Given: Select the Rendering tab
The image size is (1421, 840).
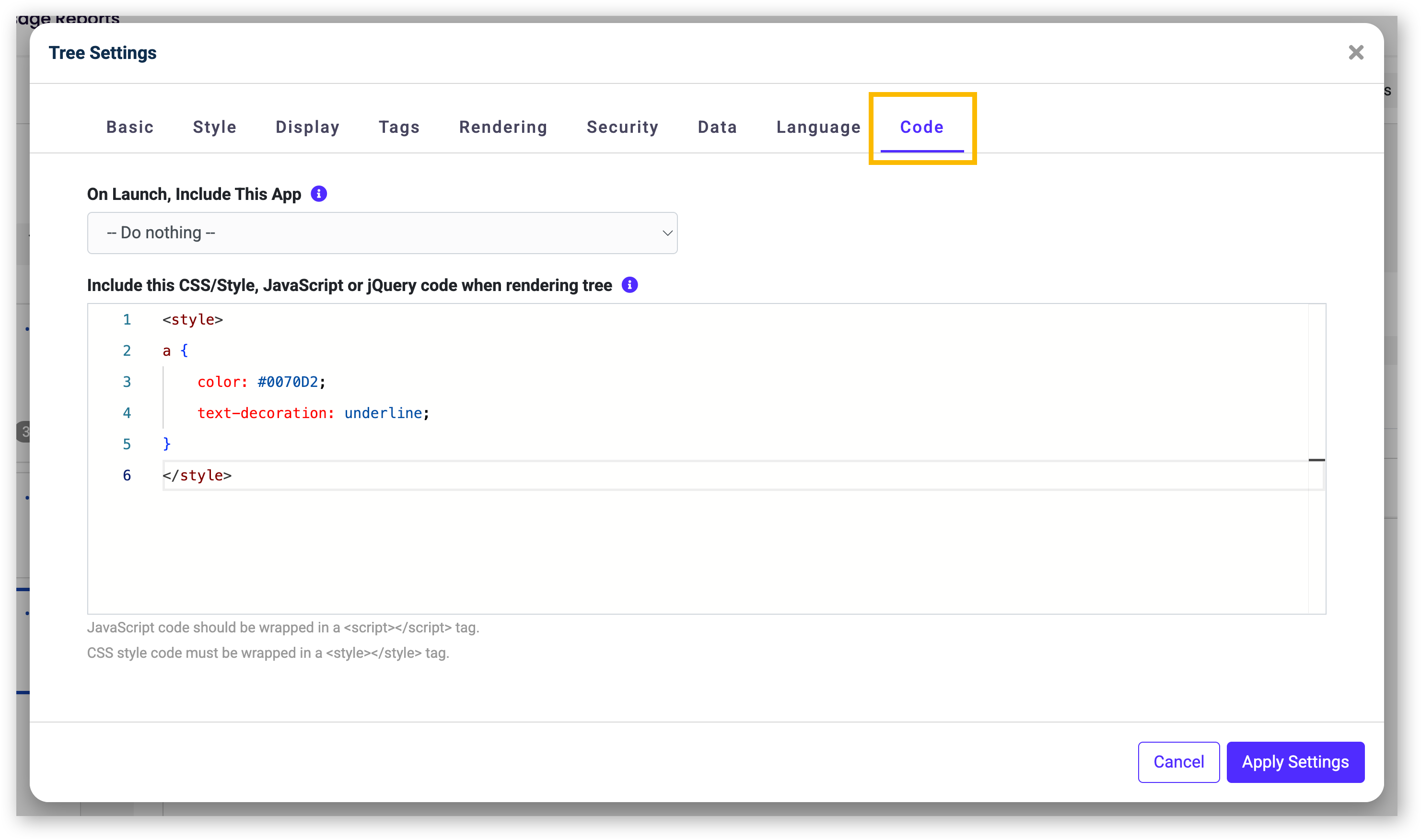Looking at the screenshot, I should pos(503,128).
